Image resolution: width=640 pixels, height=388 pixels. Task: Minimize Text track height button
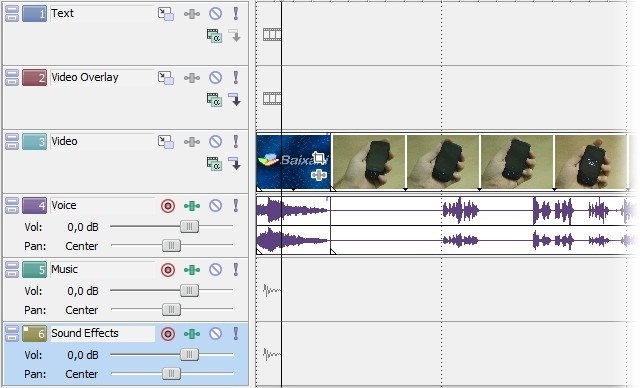click(x=12, y=10)
